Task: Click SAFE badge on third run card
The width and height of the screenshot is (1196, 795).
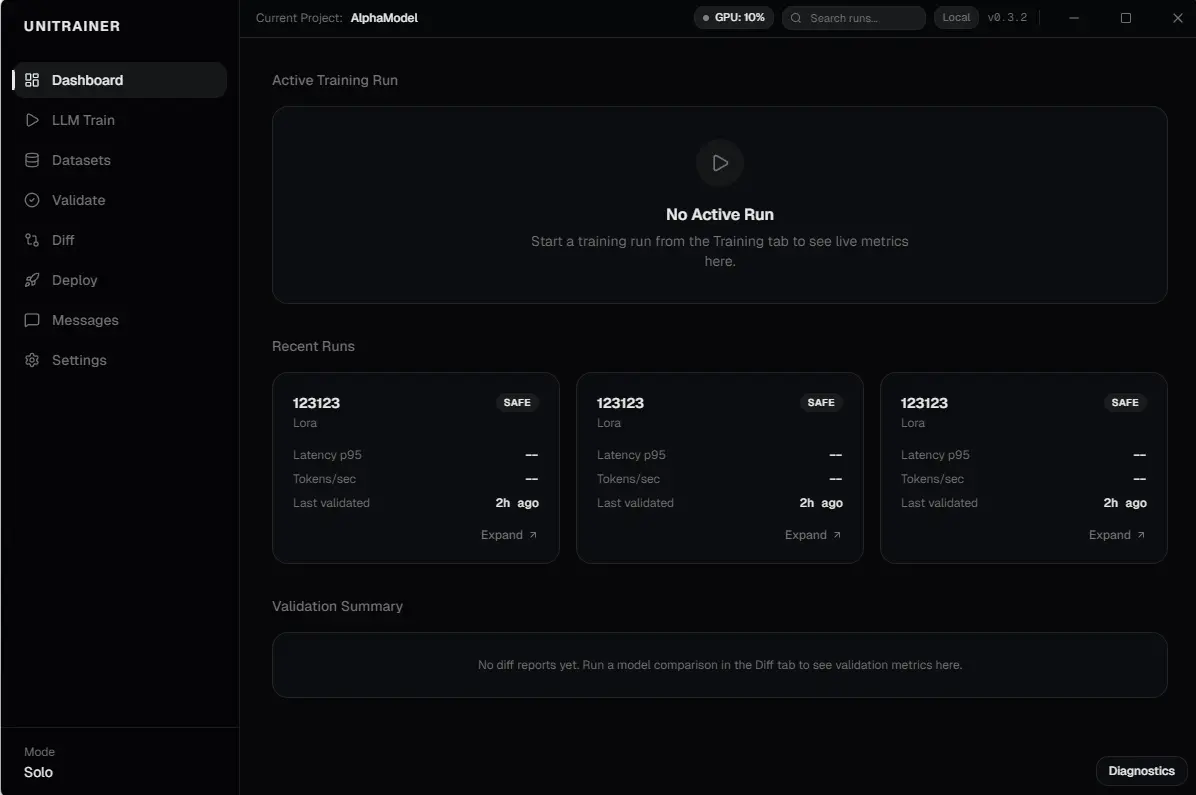Action: point(1125,402)
